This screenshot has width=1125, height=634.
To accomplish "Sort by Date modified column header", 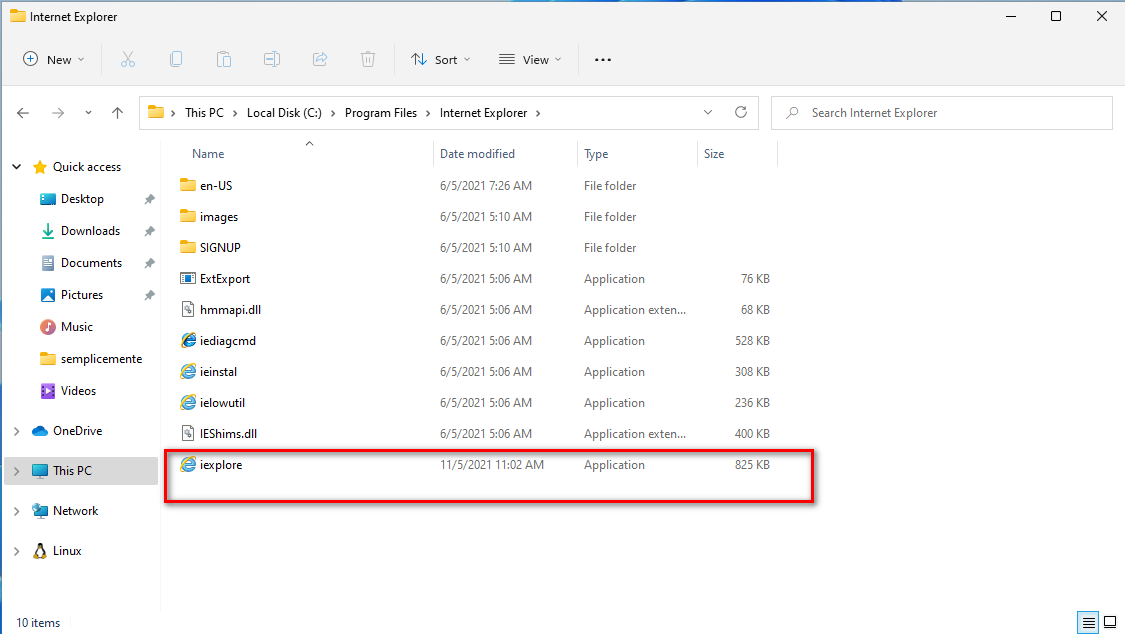I will (477, 153).
